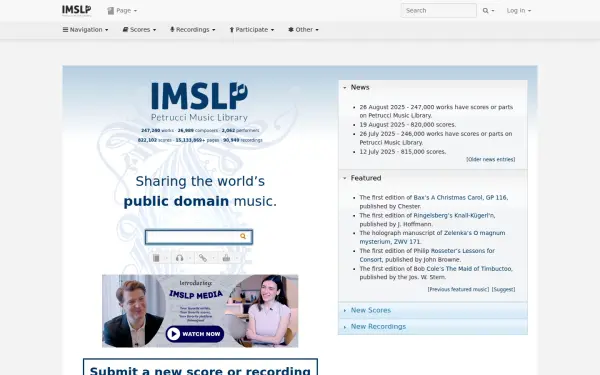Click the 247,280 works statistic

click(x=157, y=130)
